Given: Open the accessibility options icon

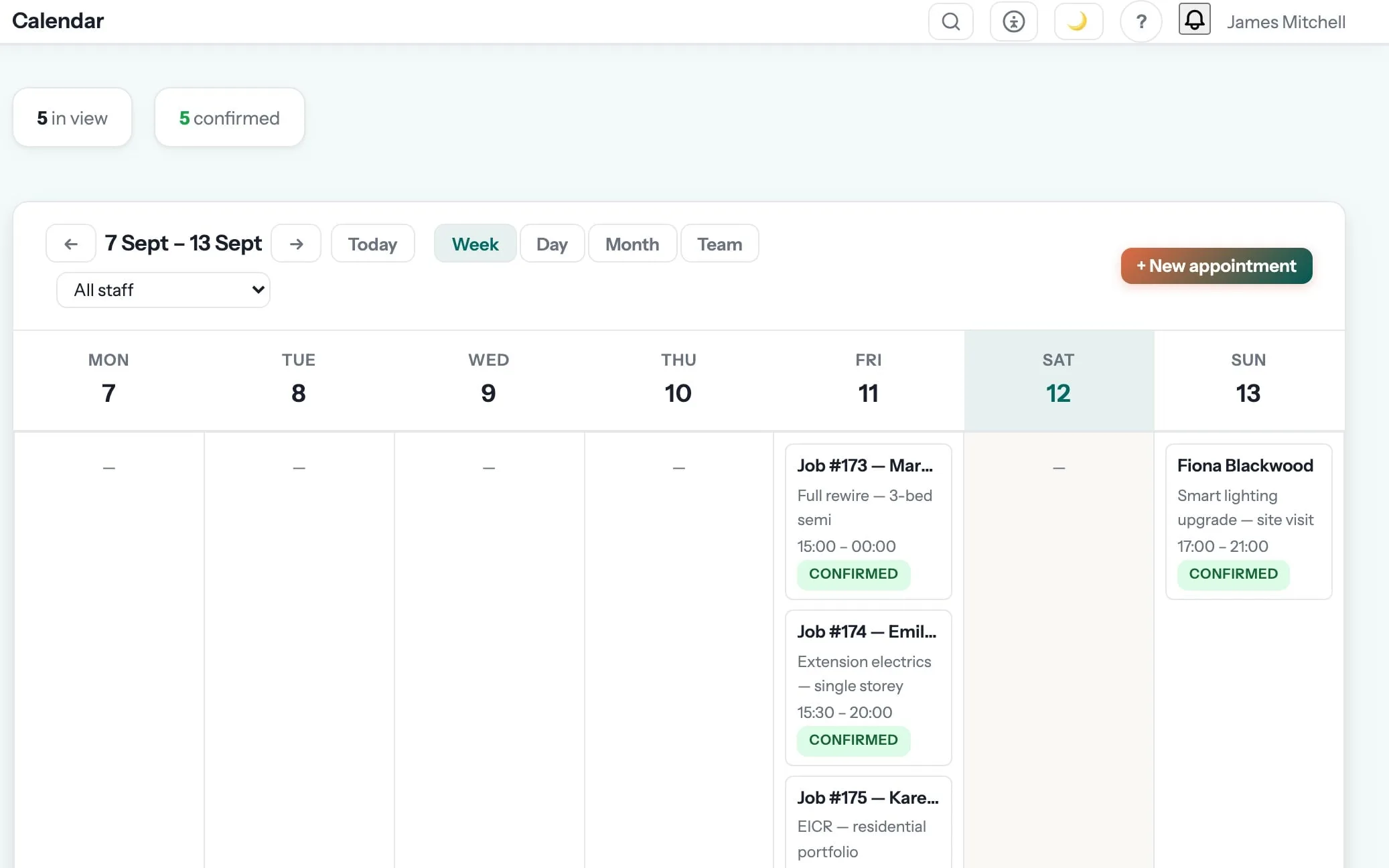Looking at the screenshot, I should [x=1013, y=21].
